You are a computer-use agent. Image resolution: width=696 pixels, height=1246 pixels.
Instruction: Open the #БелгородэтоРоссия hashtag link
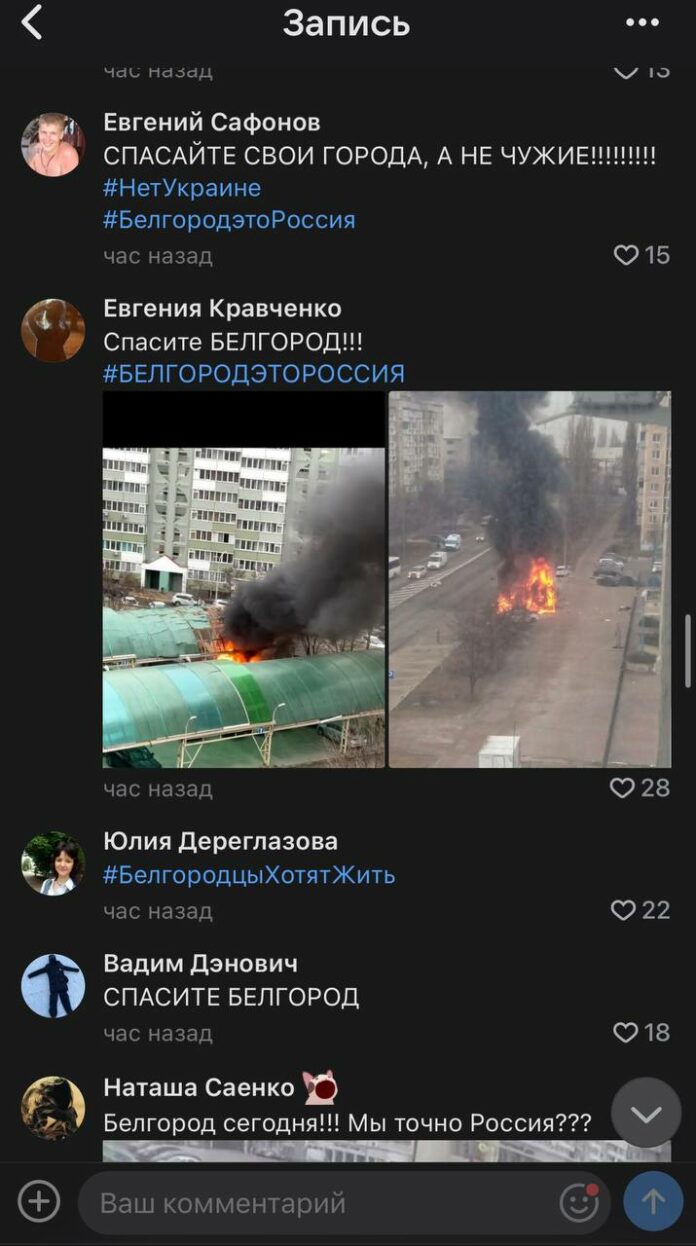(x=229, y=220)
